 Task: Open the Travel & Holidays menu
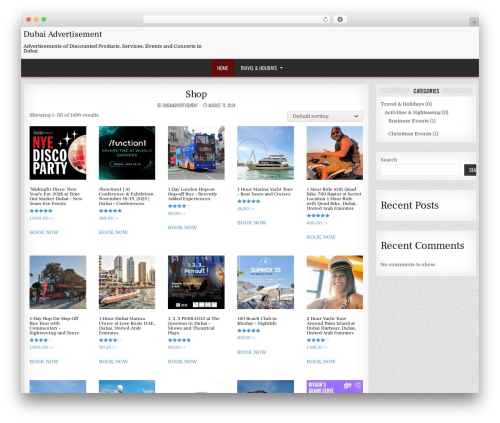[x=259, y=68]
